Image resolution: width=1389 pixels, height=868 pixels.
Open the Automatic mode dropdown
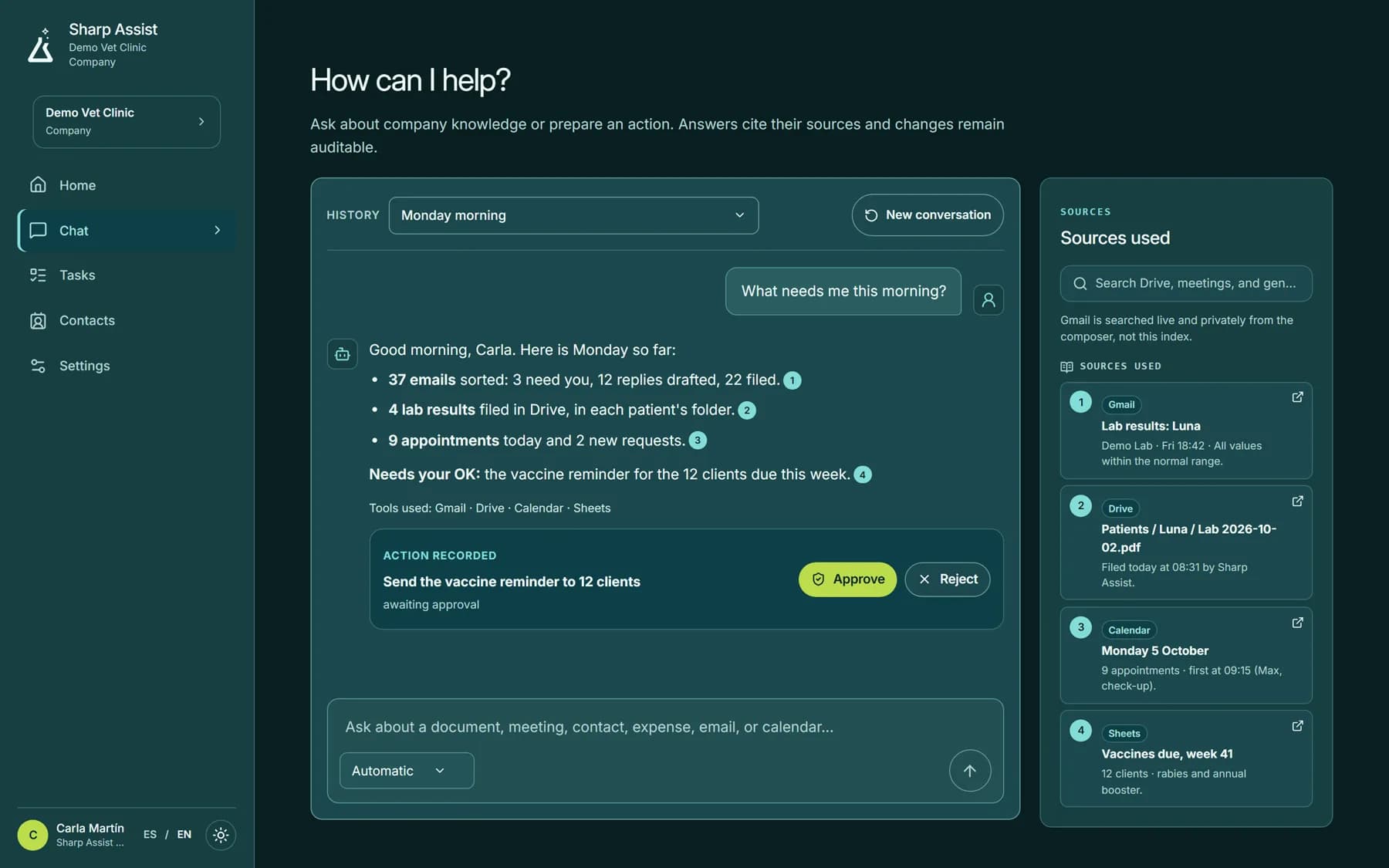pos(407,771)
